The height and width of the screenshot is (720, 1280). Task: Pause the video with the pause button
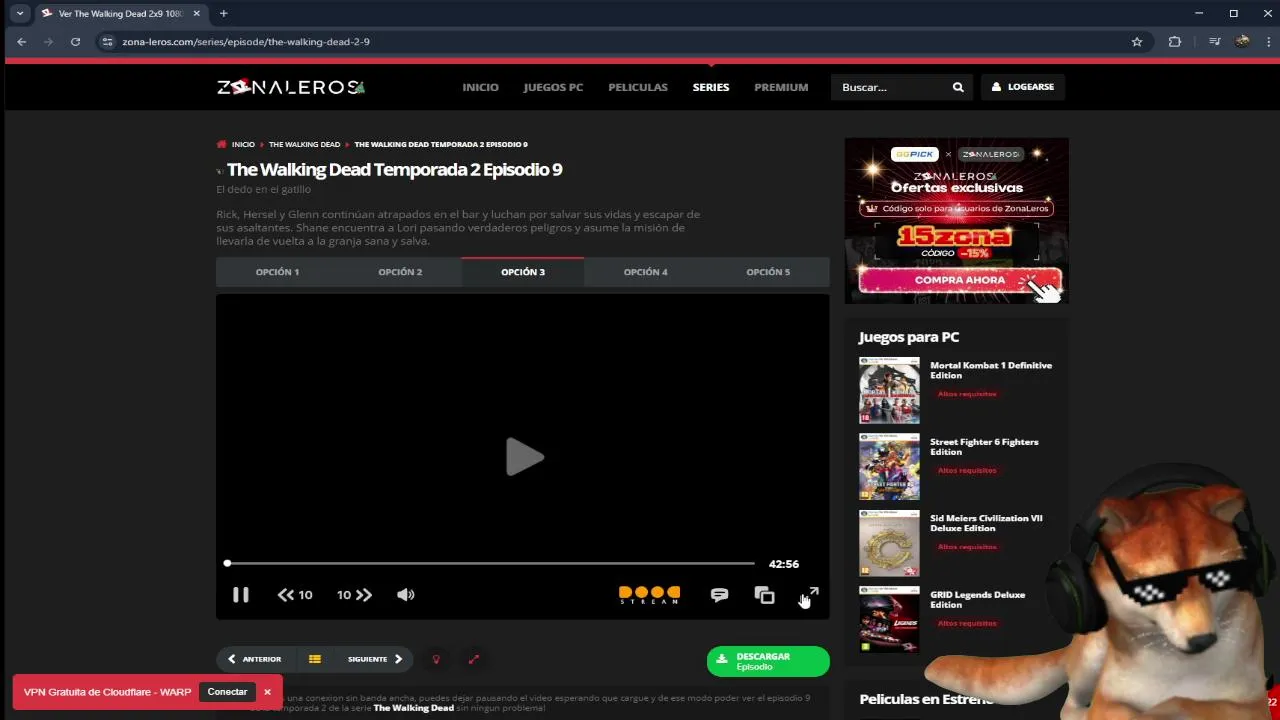tap(241, 595)
